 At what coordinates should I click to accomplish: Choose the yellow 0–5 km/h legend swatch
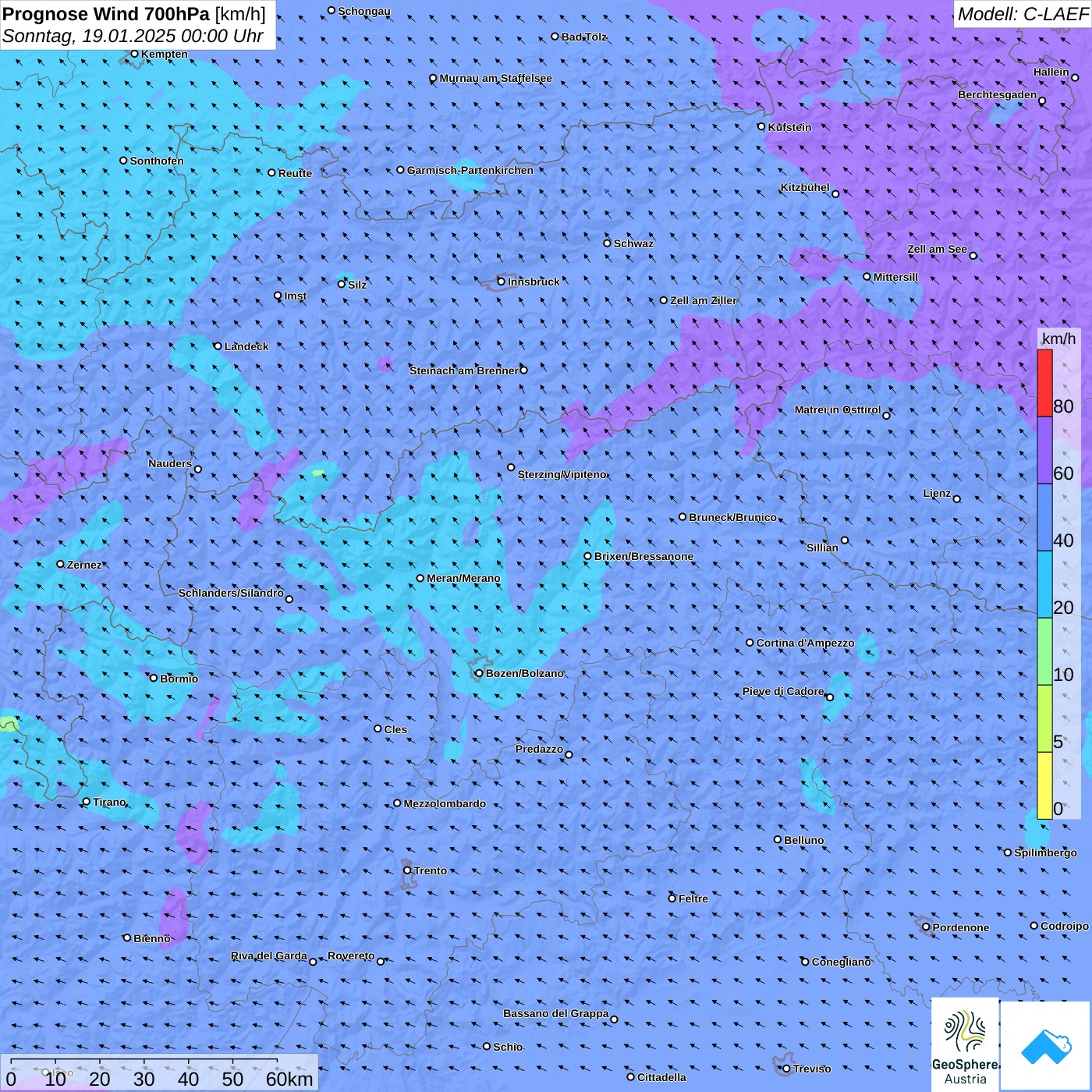tap(1044, 785)
